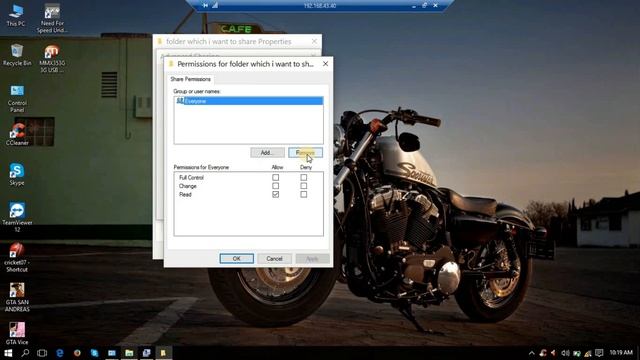Launch CCleaner from desktop

click(17, 134)
